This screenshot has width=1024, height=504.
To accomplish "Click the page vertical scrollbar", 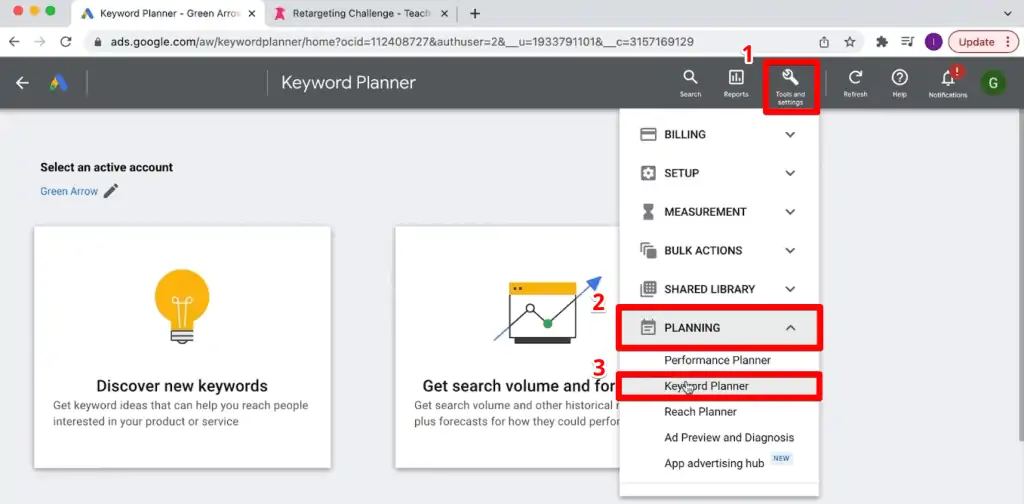I will click(x=1019, y=274).
